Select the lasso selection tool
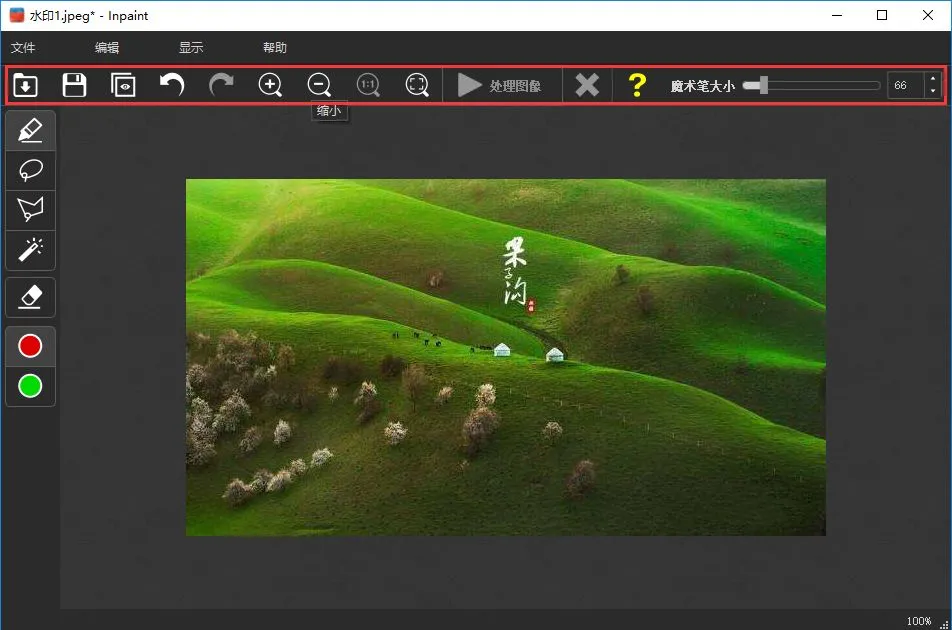The image size is (952, 630). pyautogui.click(x=30, y=170)
